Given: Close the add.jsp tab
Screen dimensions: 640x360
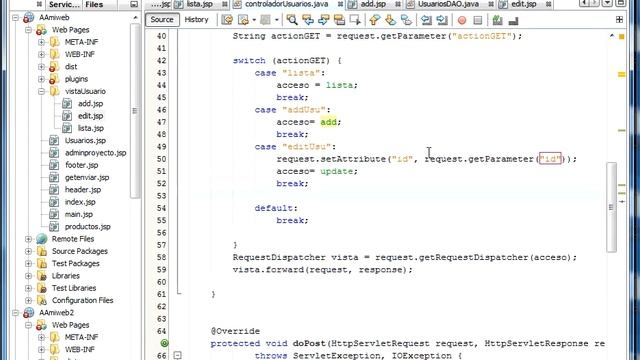Looking at the screenshot, I should (398, 4).
